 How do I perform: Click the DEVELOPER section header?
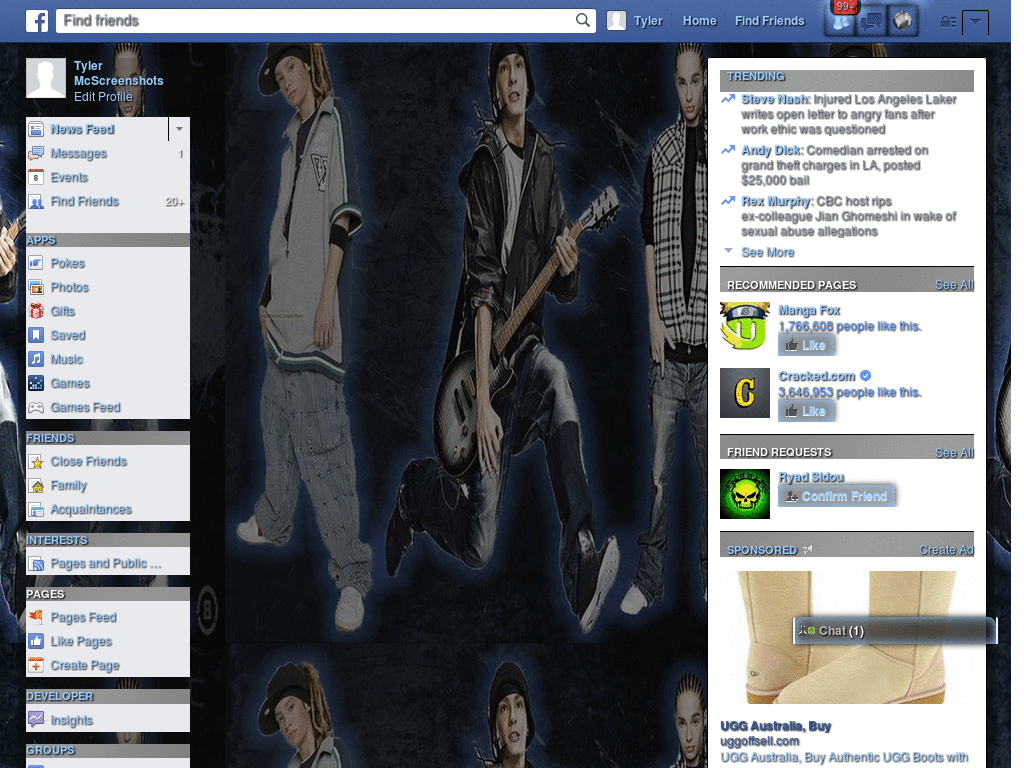tap(59, 696)
